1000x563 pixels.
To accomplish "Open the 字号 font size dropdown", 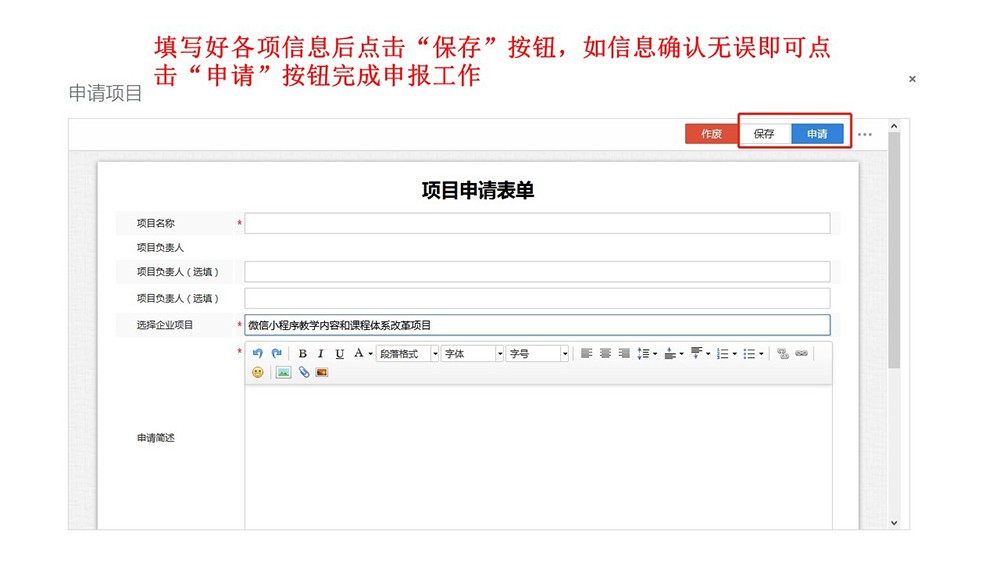I will tap(538, 354).
